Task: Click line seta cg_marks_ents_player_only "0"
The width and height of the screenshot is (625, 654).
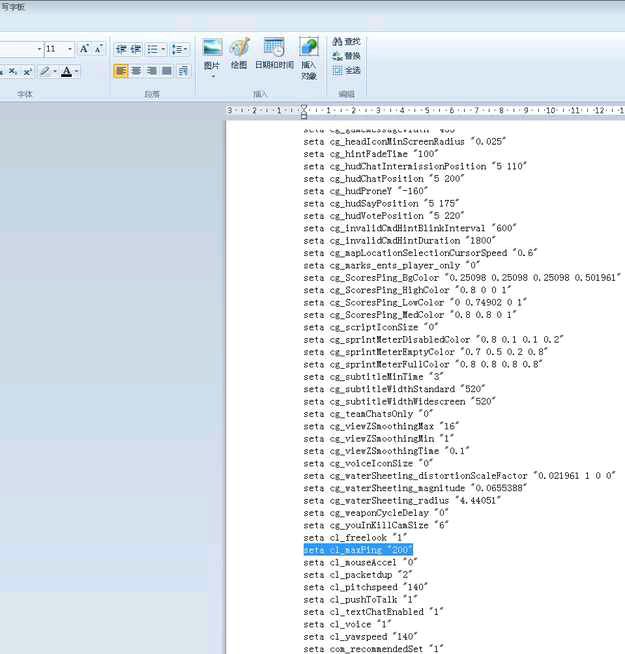Action: (x=392, y=265)
